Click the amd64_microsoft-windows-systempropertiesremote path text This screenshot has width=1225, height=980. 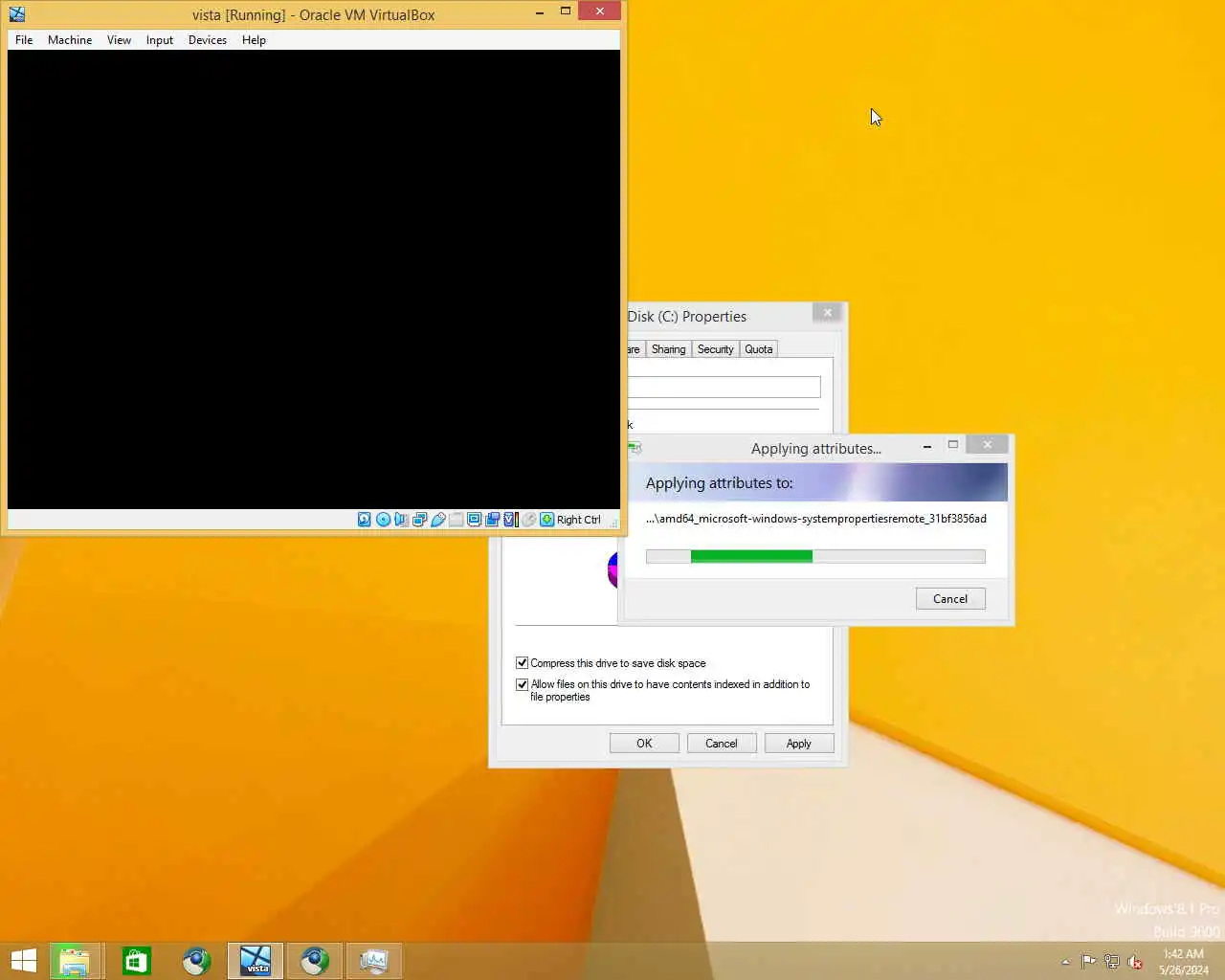coord(816,519)
